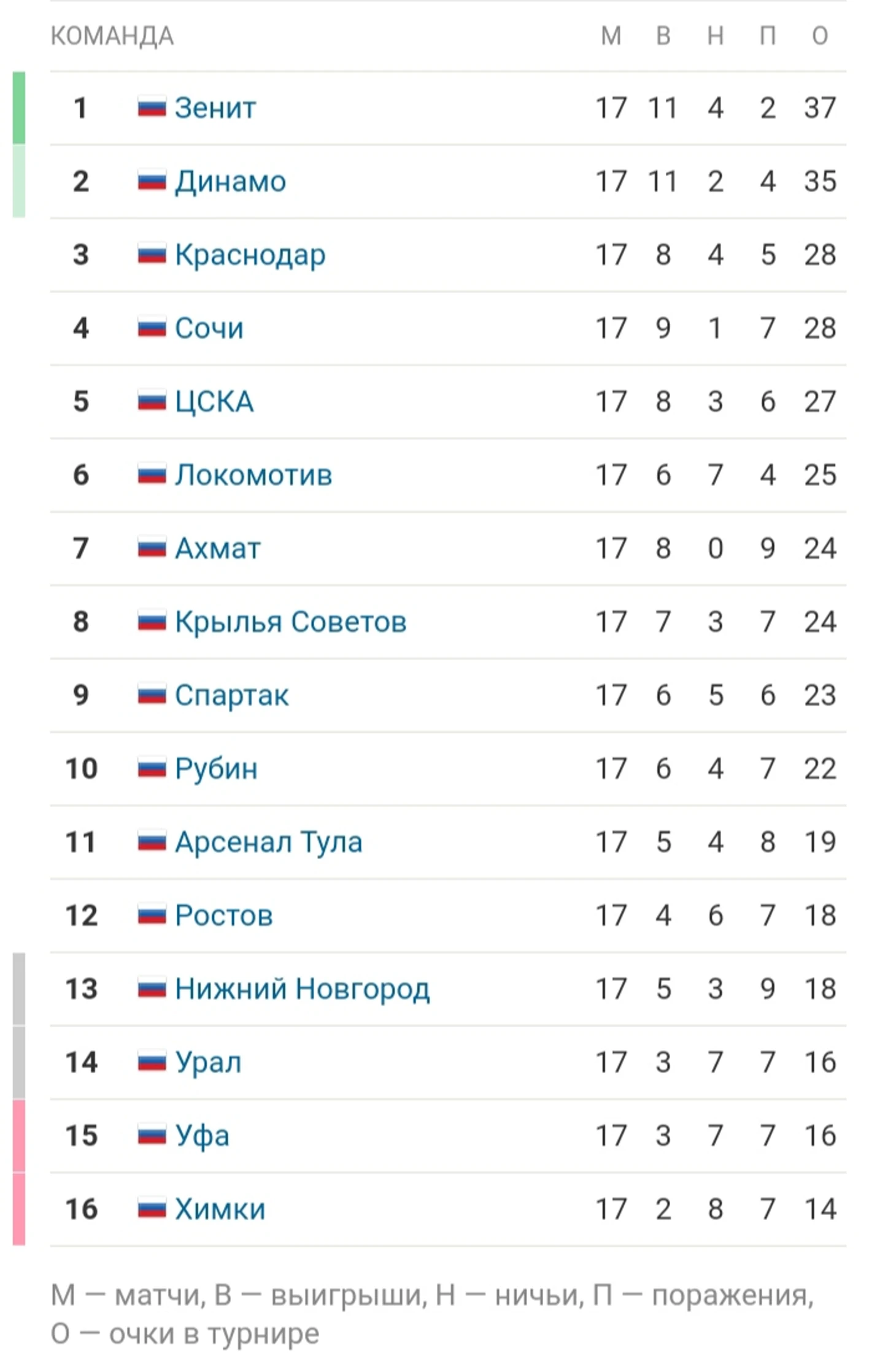Viewport: 896px width, 1369px height.
Task: Click the pink relegation marker beside Химки
Action: click(x=19, y=1209)
